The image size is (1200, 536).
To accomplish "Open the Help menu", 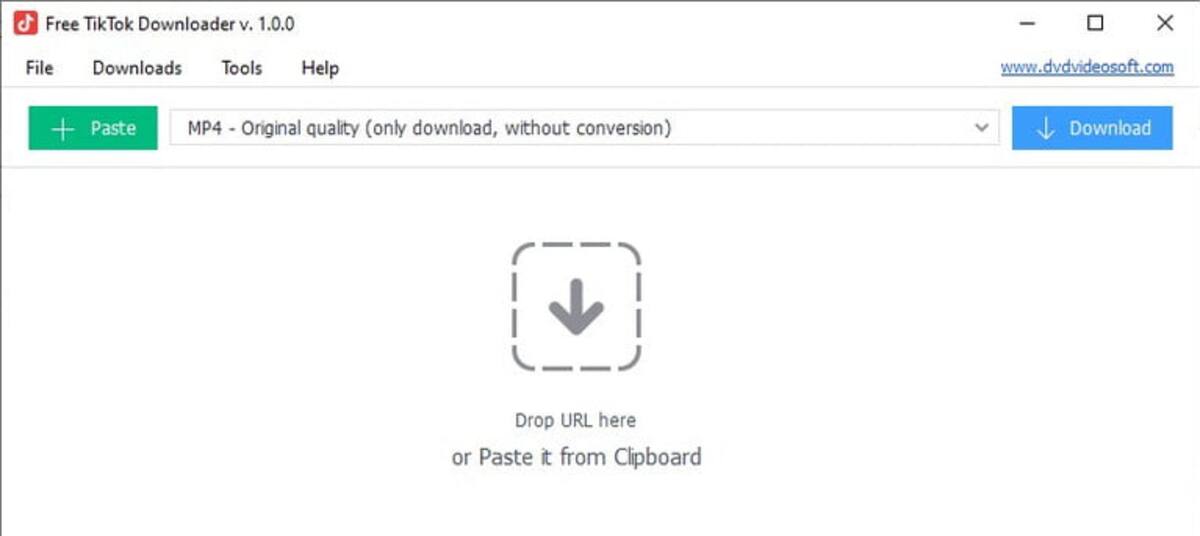I will coord(320,68).
